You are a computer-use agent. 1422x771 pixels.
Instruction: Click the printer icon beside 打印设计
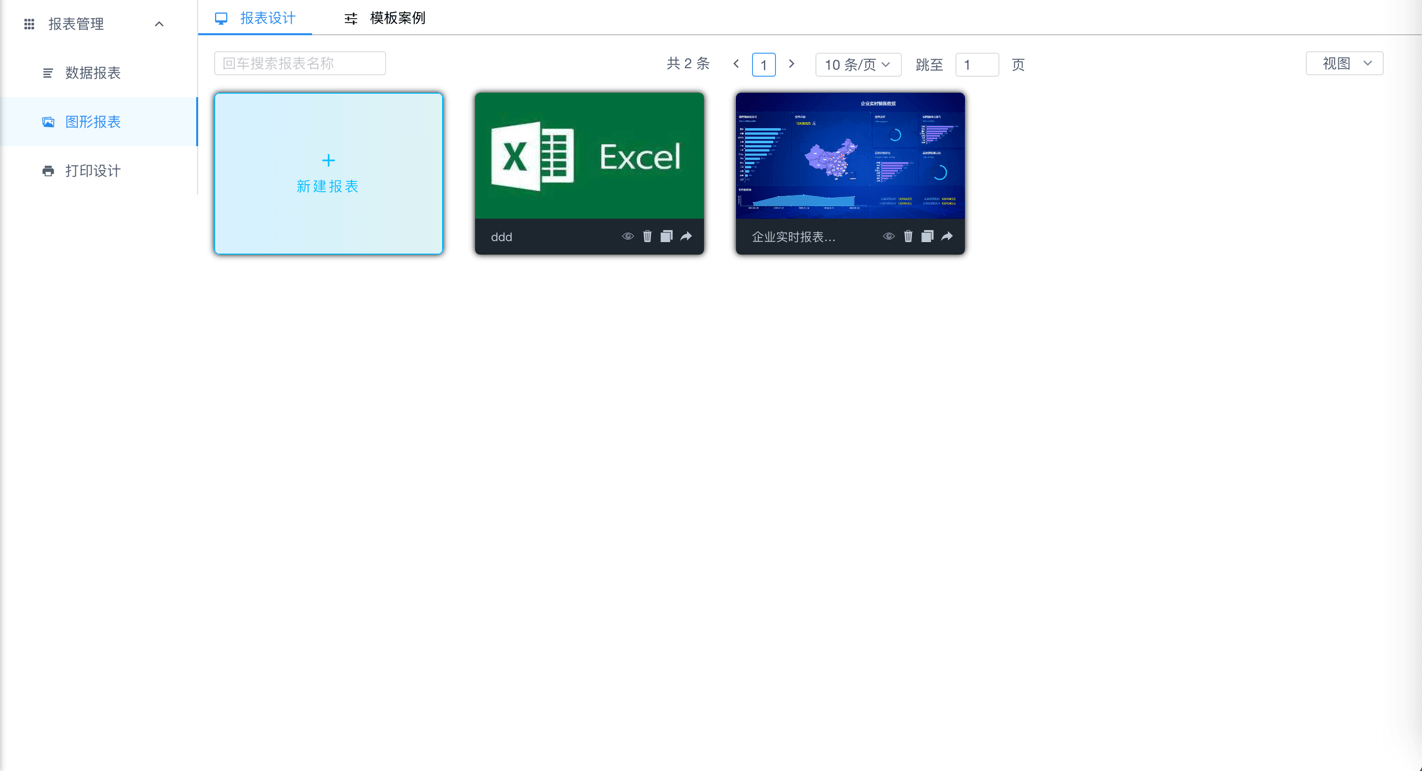tap(48, 171)
